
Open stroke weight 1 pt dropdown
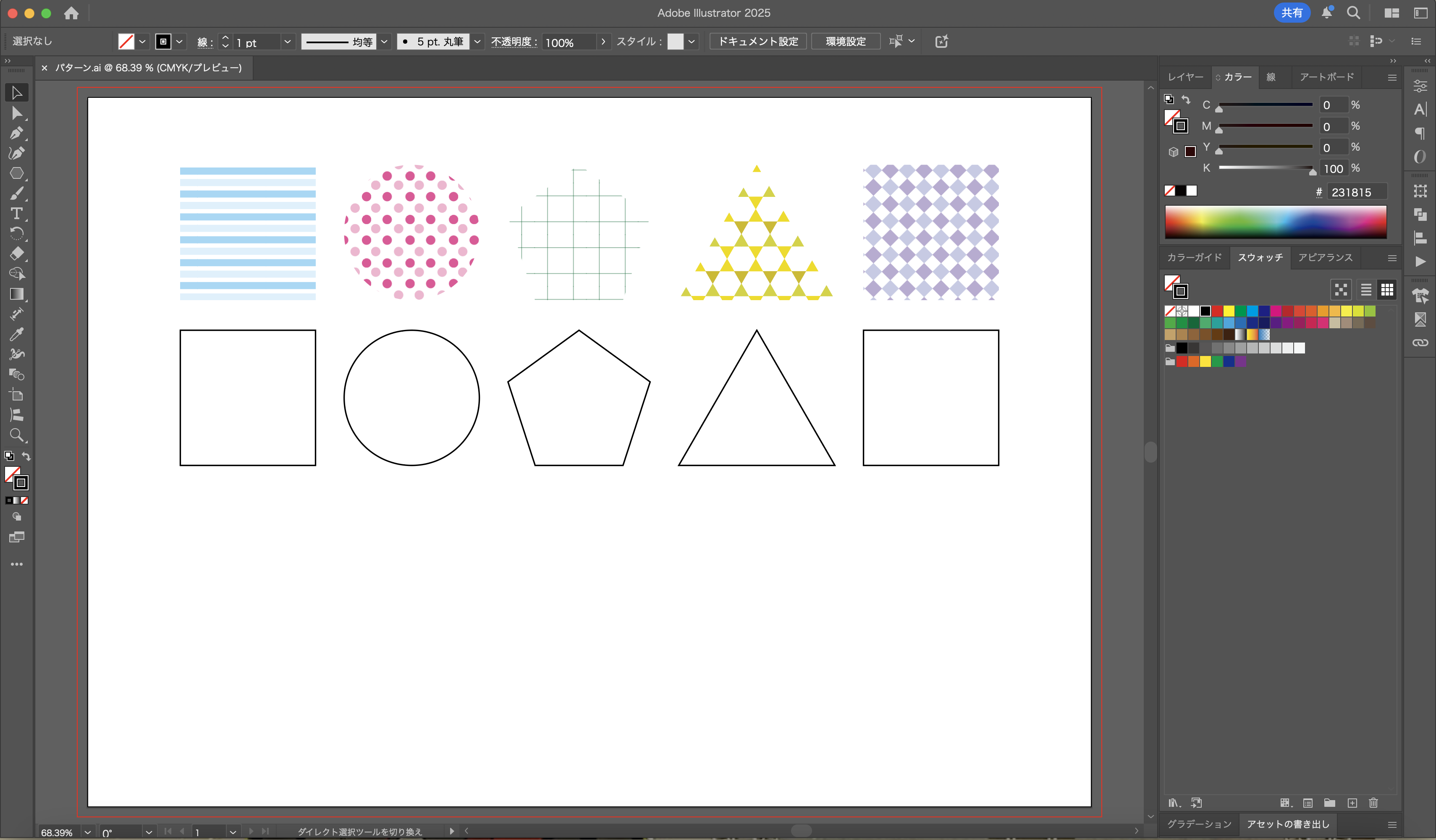pyautogui.click(x=287, y=42)
